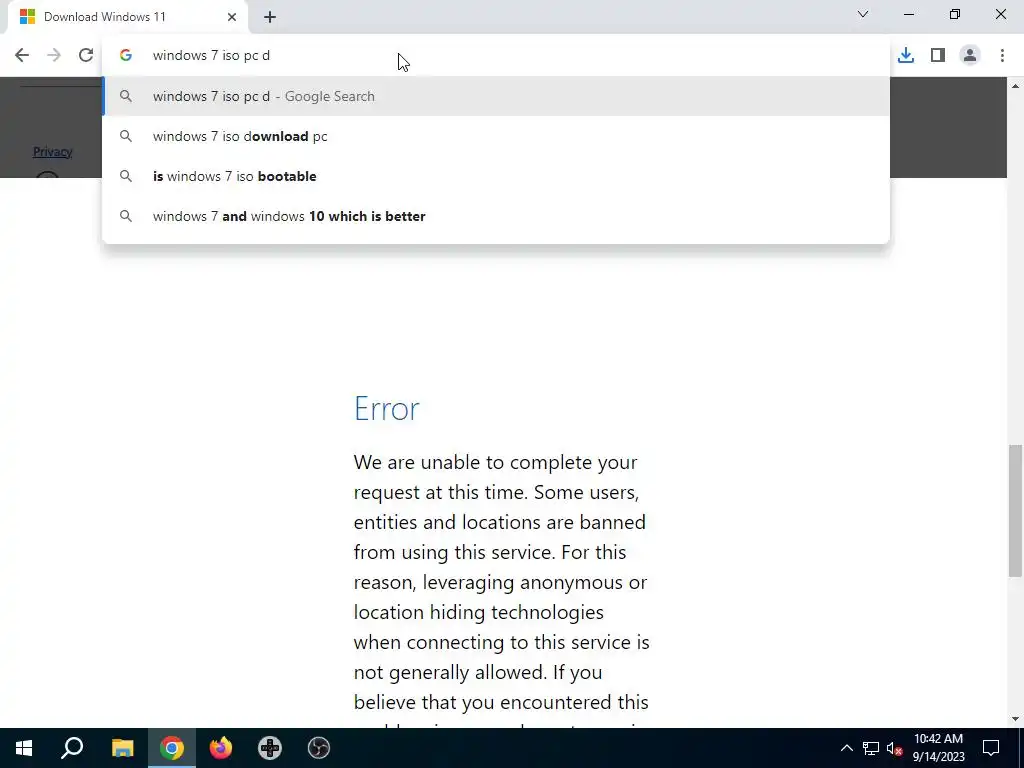This screenshot has height=768, width=1024.
Task: Open the Windows Start menu
Action: [x=24, y=748]
